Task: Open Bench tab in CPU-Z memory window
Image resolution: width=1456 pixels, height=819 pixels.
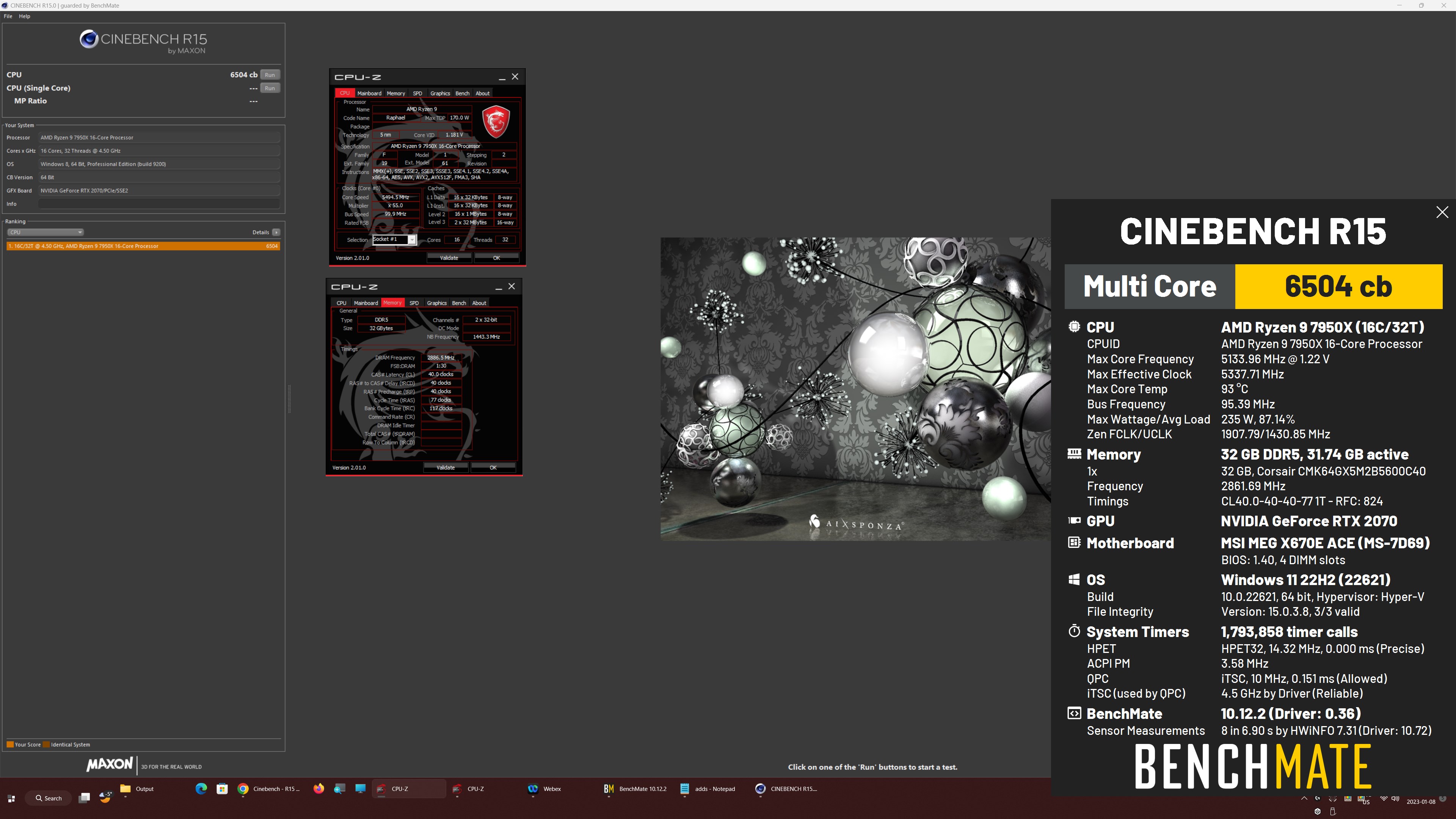Action: (x=459, y=303)
